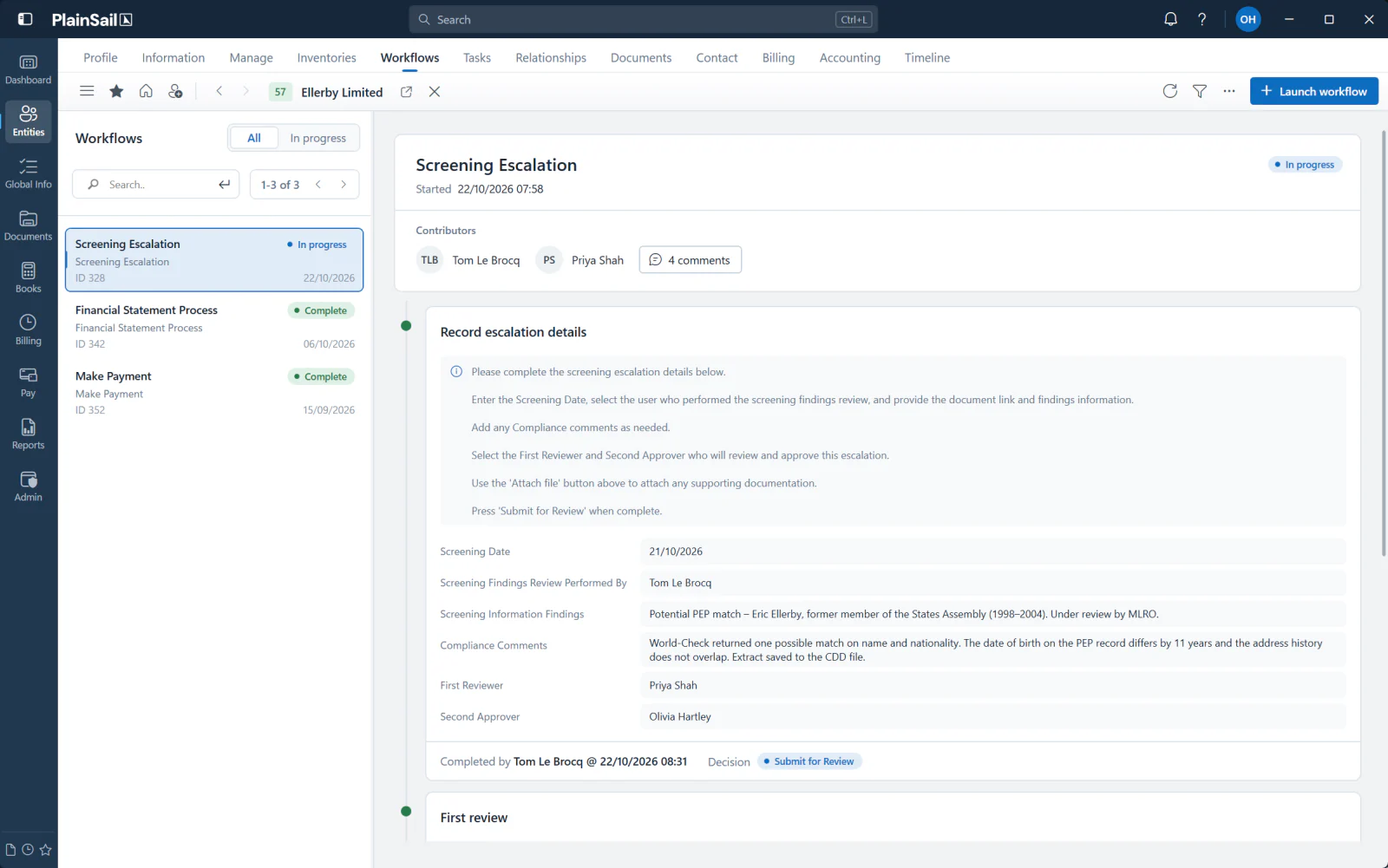1388x868 pixels.
Task: Toggle the sidebar panel icon beside PlainSail
Action: [25, 19]
